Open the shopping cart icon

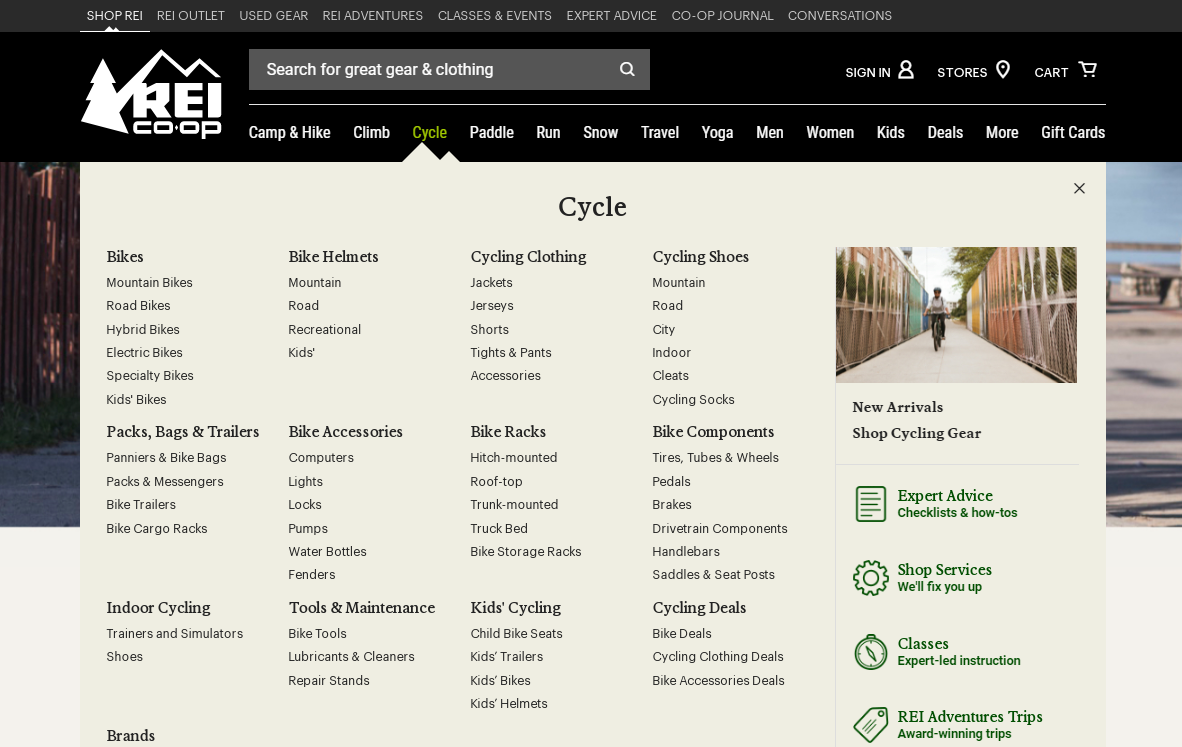point(1087,70)
